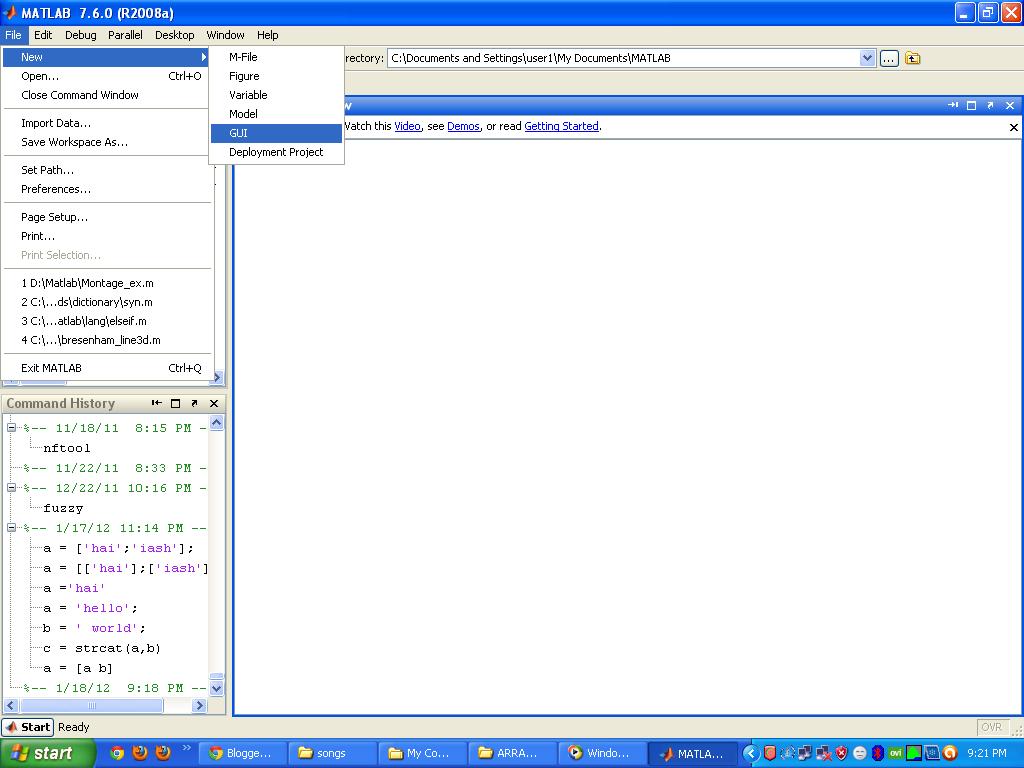
Task: Maximize the Command History panel
Action: coord(175,403)
